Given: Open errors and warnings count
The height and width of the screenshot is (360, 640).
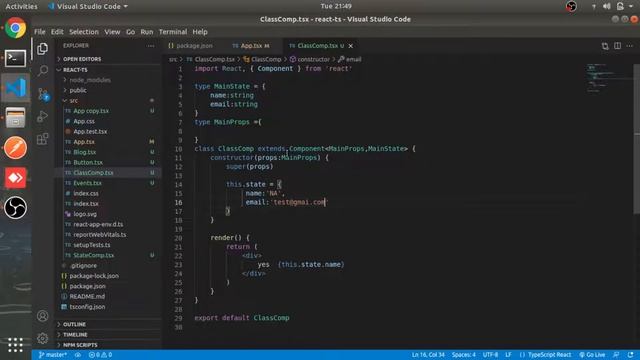Looking at the screenshot, I should [x=100, y=355].
